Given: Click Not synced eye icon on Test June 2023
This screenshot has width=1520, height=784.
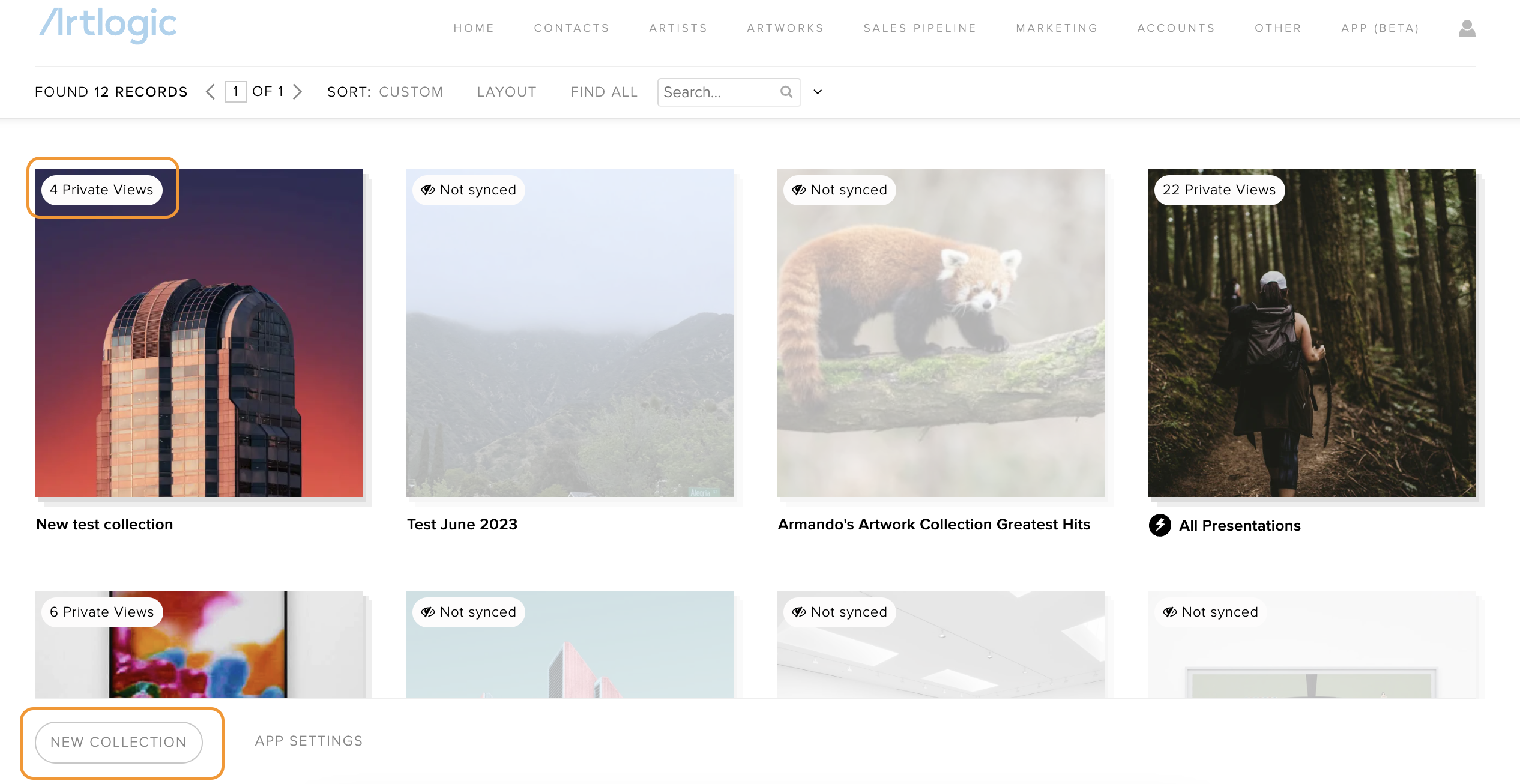Looking at the screenshot, I should pyautogui.click(x=428, y=190).
